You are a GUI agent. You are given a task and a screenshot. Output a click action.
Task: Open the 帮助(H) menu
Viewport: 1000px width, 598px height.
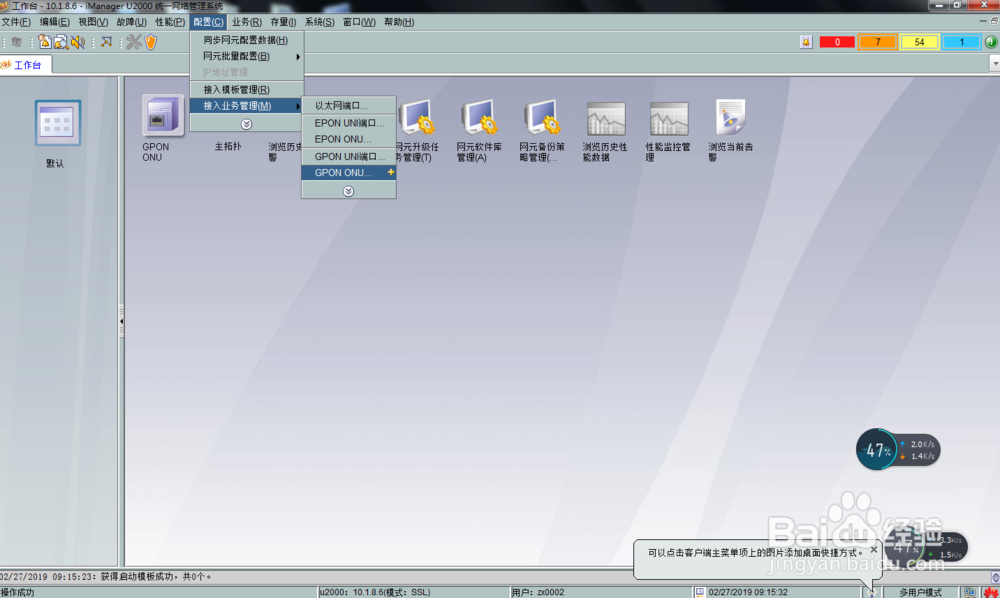tap(399, 22)
